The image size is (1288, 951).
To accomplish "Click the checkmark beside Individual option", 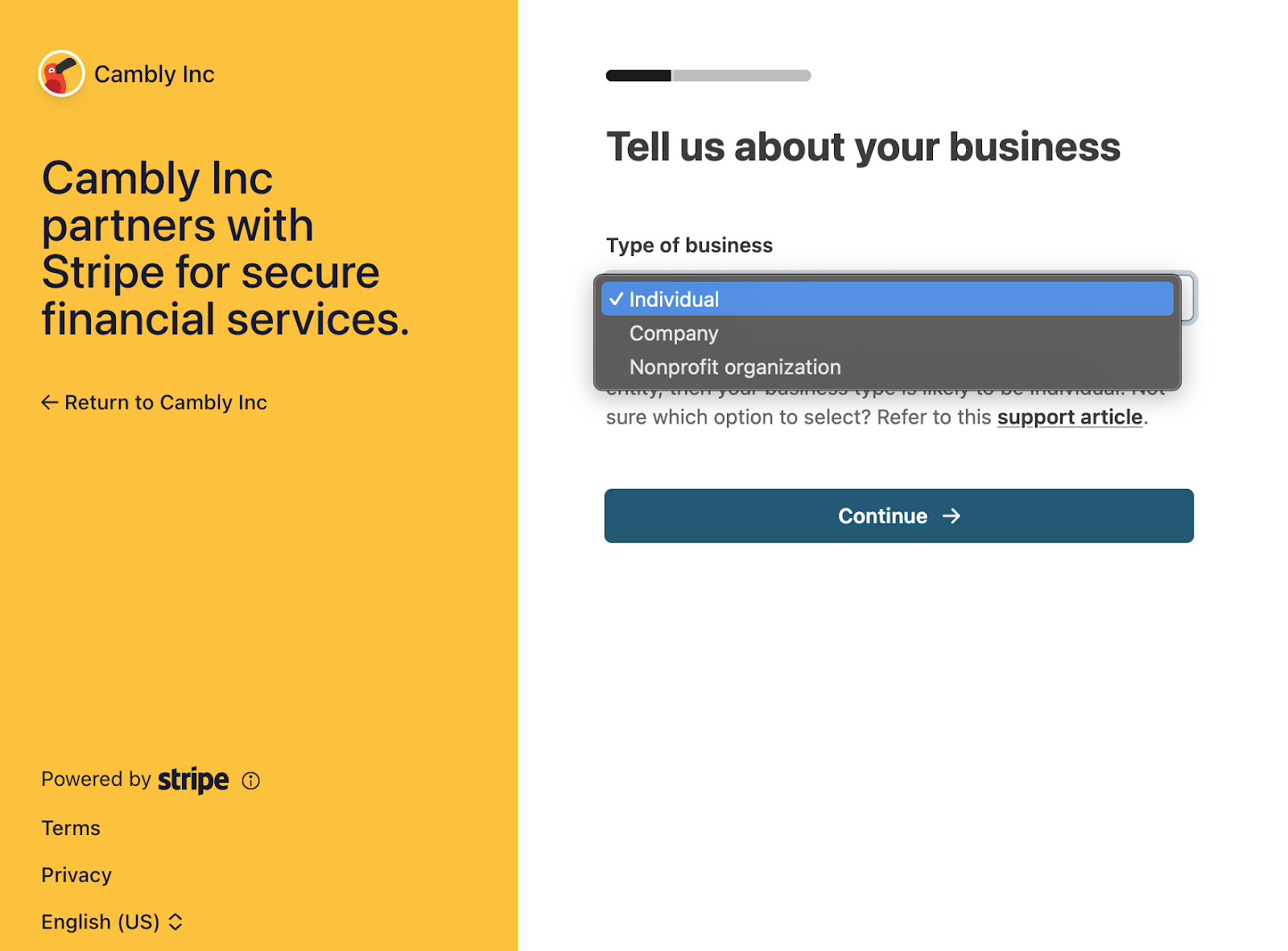I will (616, 299).
